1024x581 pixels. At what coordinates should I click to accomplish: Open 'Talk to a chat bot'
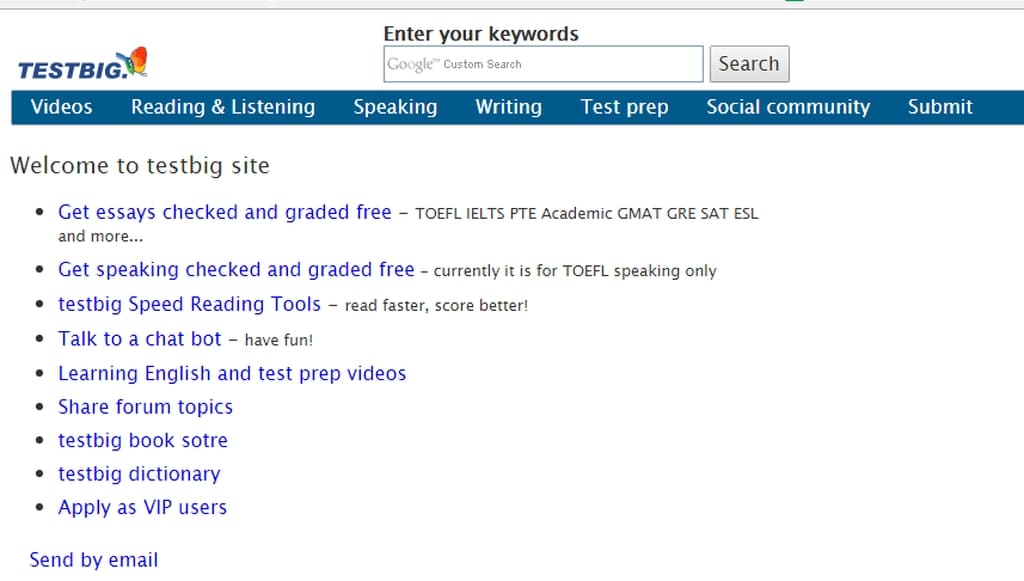click(139, 339)
